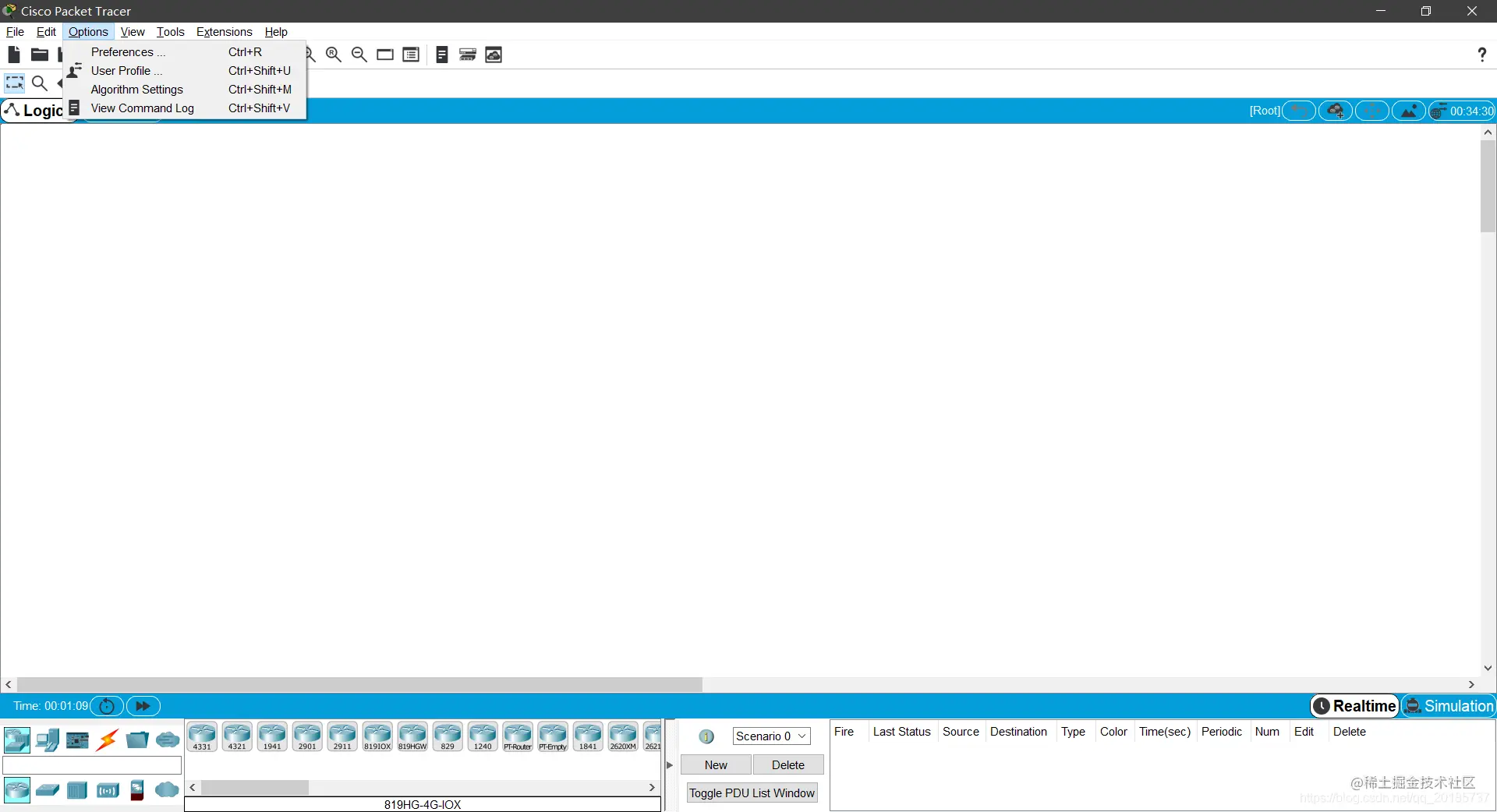1497x812 pixels.
Task: Click the workspace horizontal scrollbar thumb
Action: coord(359,684)
